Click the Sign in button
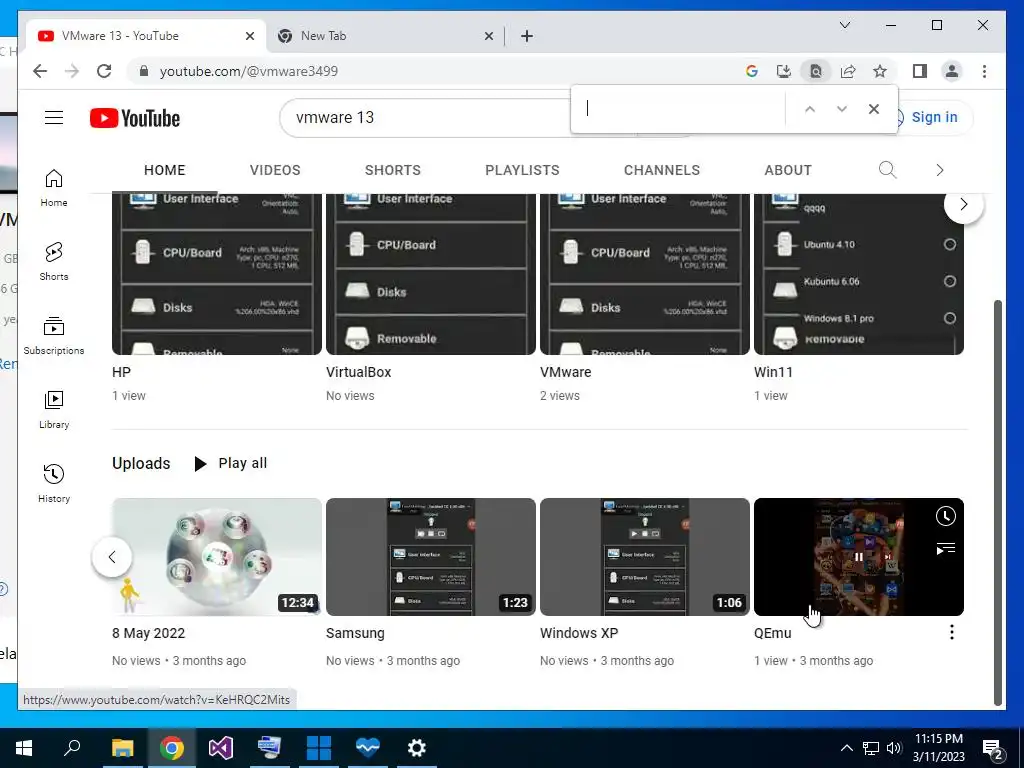The width and height of the screenshot is (1024, 768). coord(934,118)
